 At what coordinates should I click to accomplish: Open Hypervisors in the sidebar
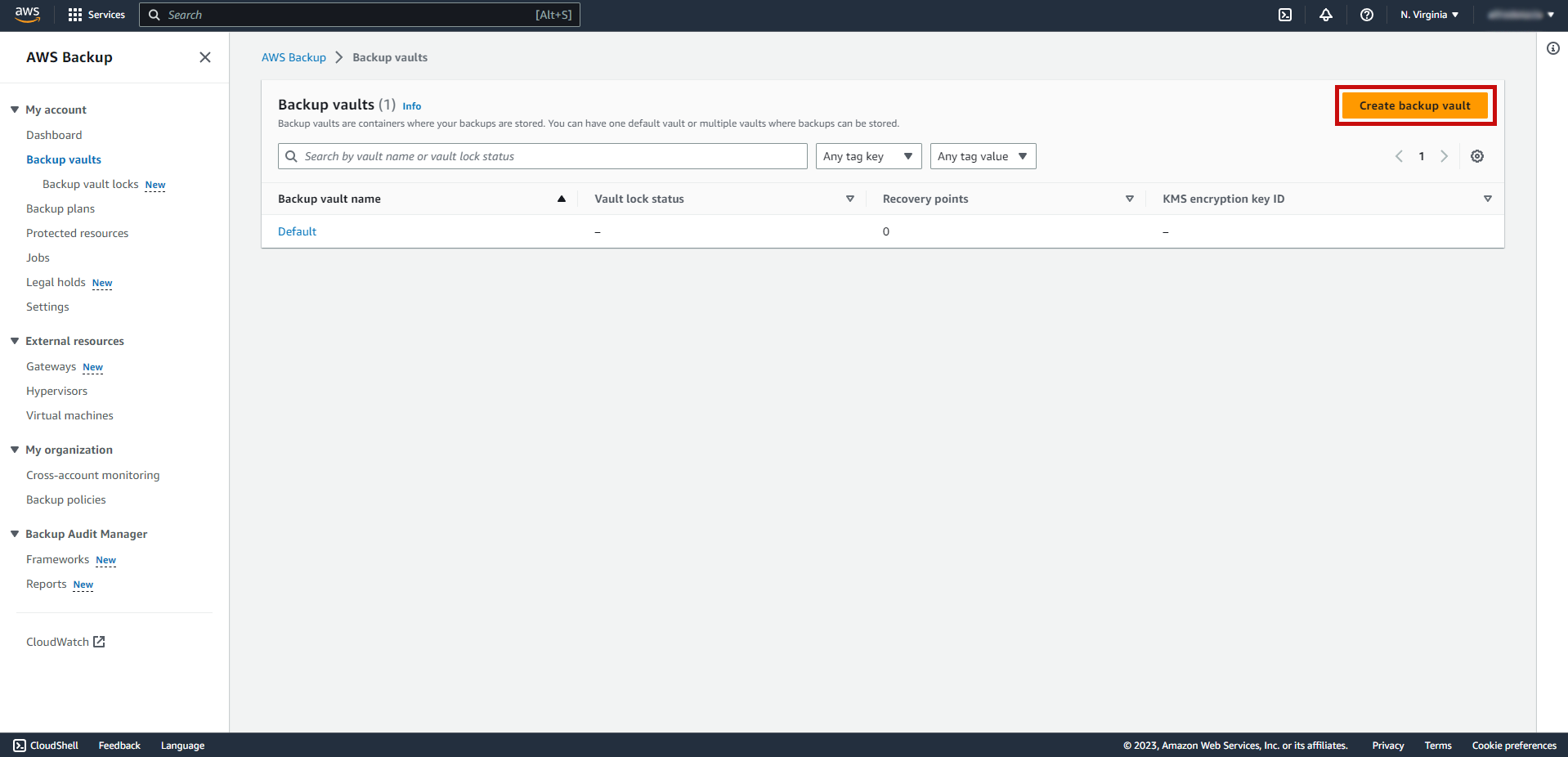click(x=56, y=391)
